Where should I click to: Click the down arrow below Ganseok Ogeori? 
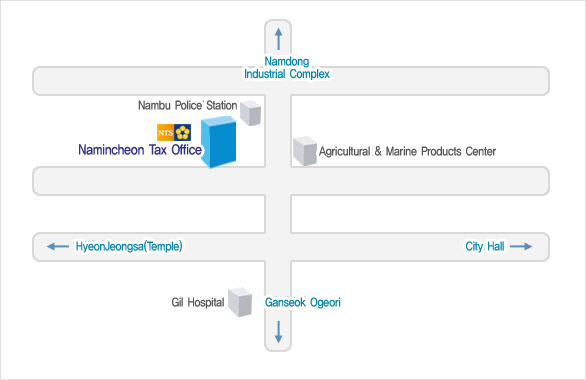[x=278, y=332]
